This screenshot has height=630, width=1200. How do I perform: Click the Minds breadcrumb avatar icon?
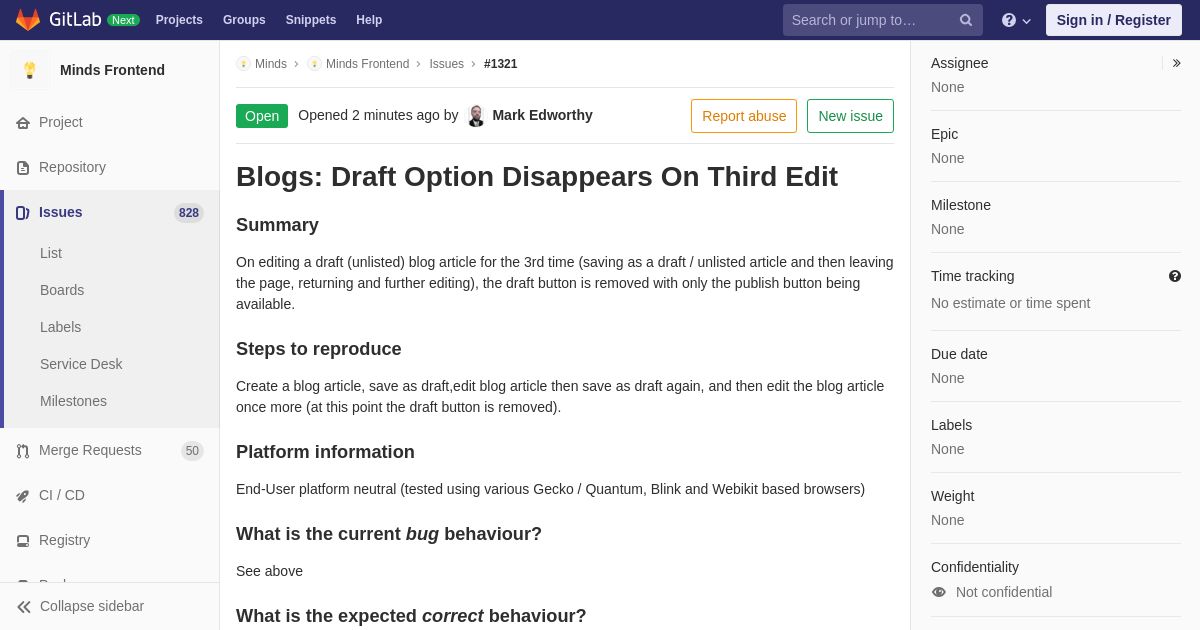coord(243,64)
